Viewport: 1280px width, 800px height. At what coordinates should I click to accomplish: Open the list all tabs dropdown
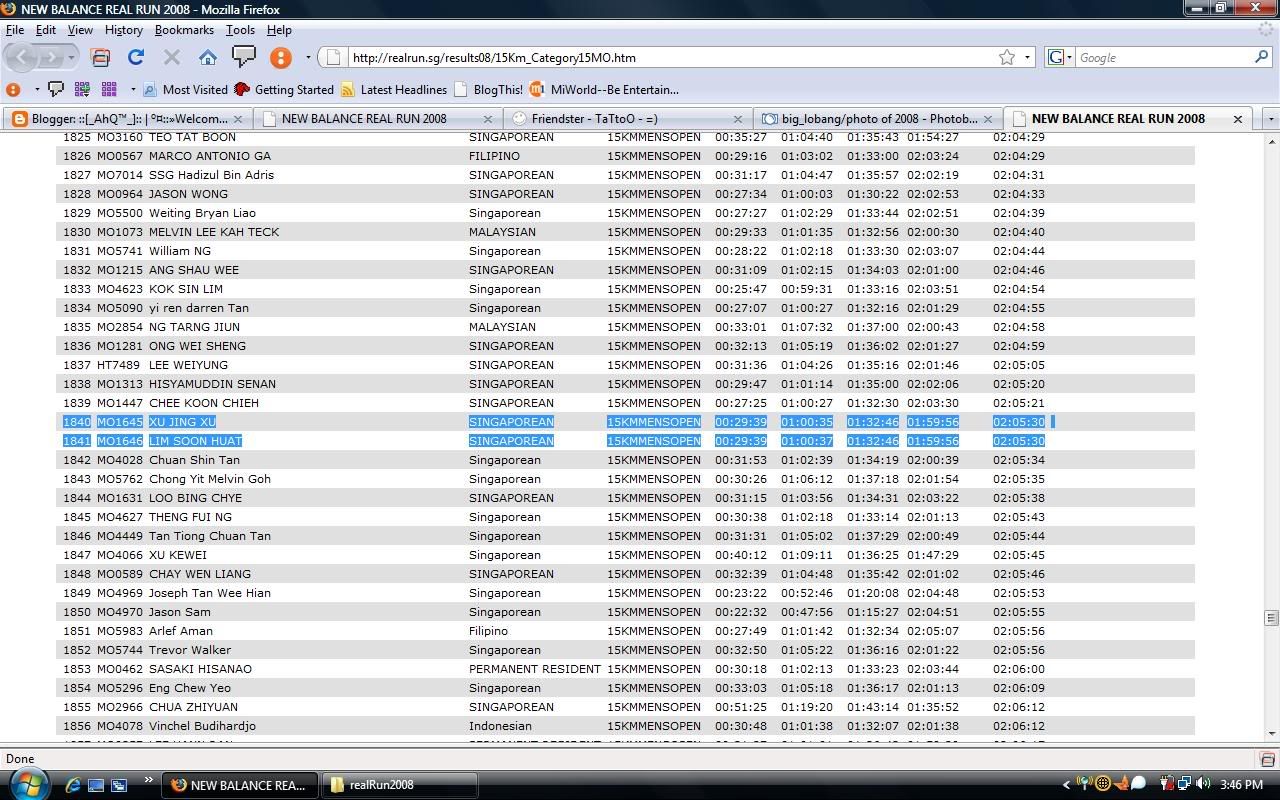[1270, 118]
